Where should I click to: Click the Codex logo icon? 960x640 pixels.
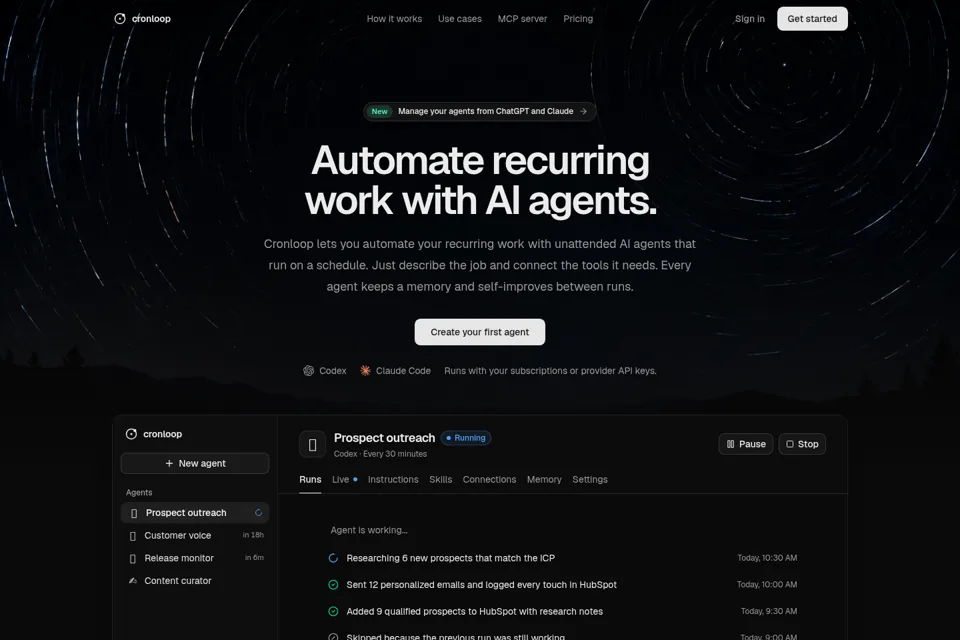tap(309, 371)
